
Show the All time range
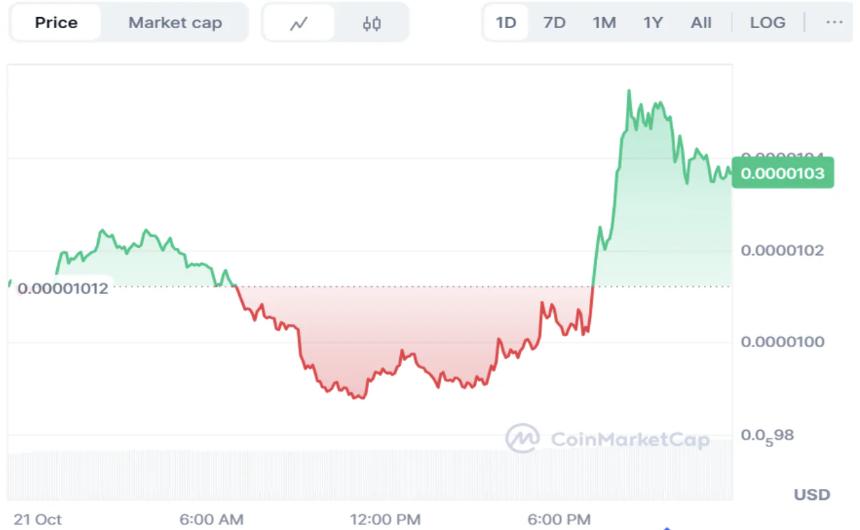[x=701, y=22]
